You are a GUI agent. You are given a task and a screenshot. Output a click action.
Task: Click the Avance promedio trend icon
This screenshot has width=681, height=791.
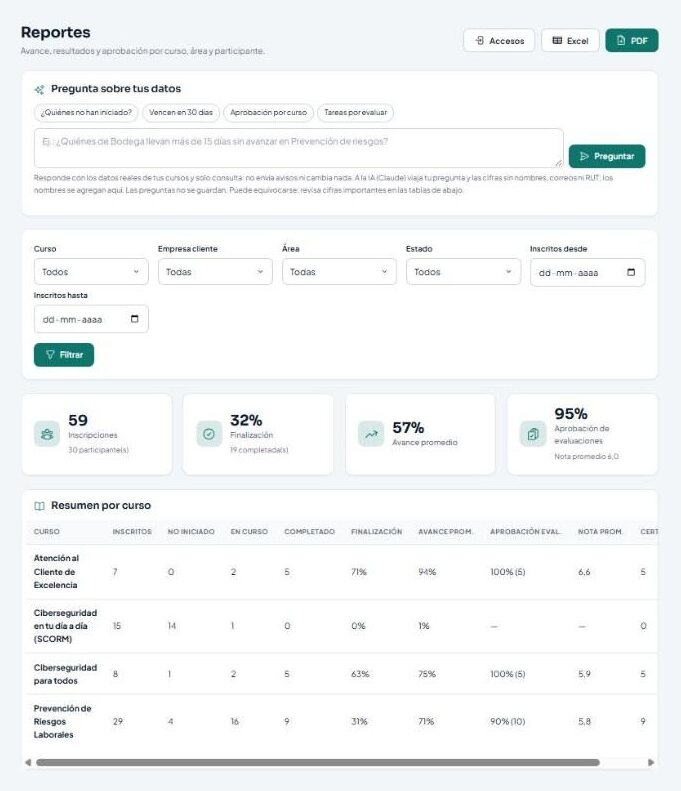(371, 434)
